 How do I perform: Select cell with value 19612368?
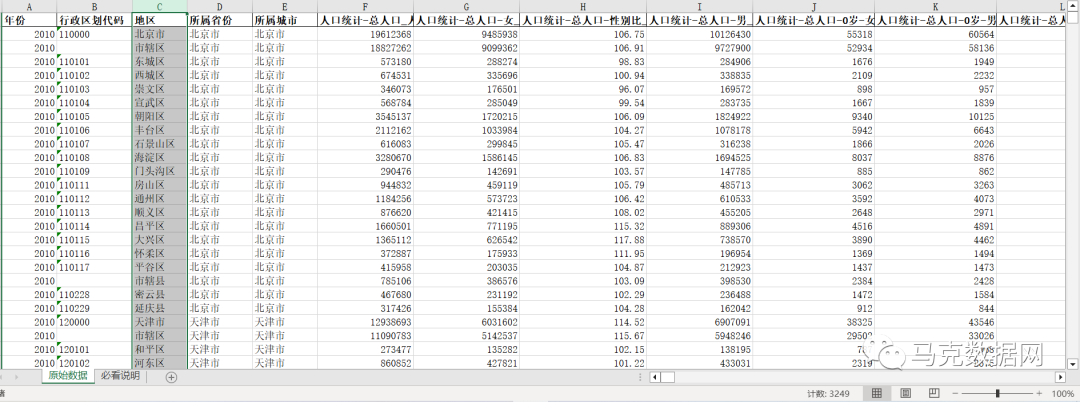[x=366, y=34]
